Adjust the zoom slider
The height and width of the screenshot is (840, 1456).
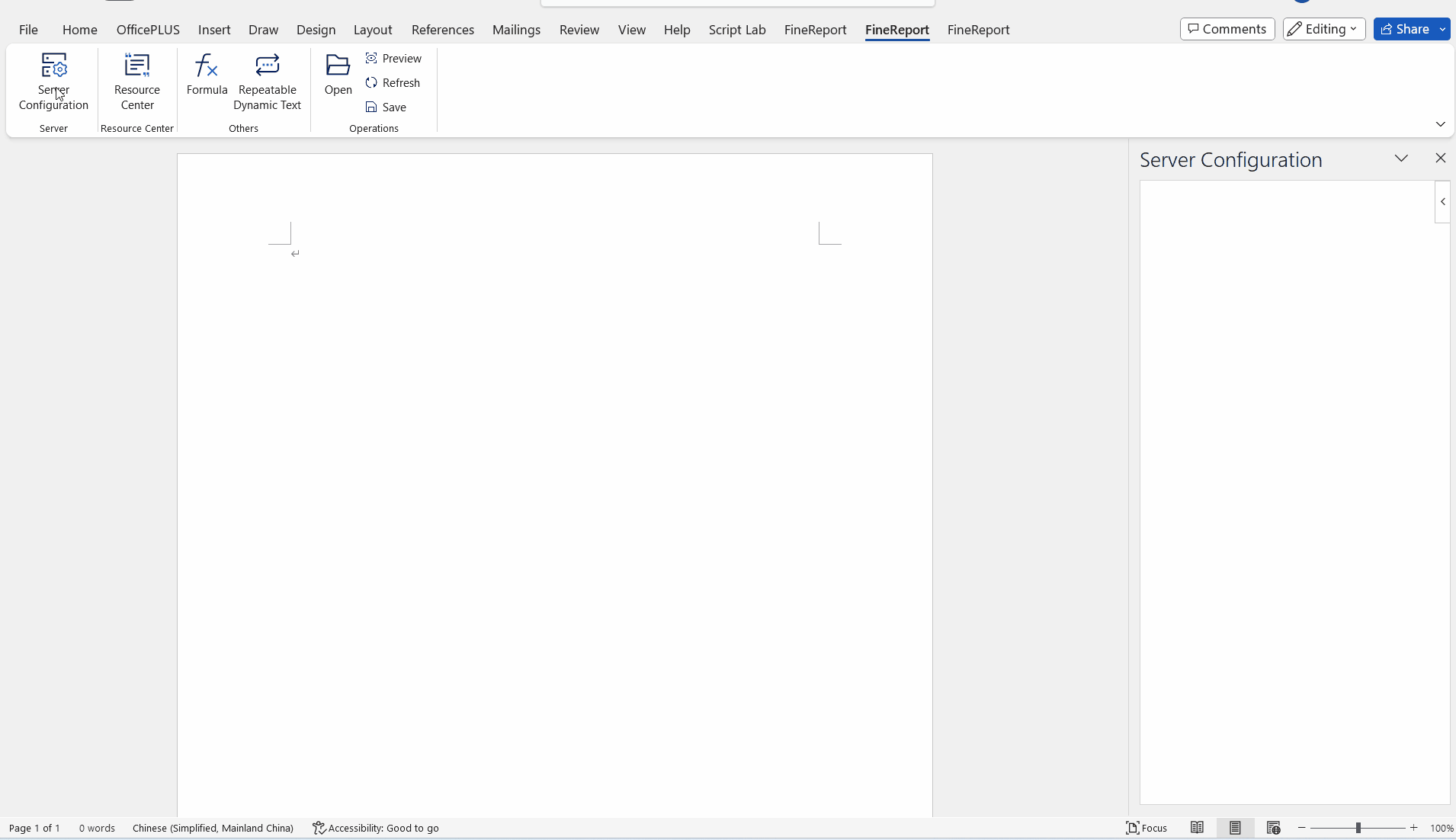coord(1358,828)
